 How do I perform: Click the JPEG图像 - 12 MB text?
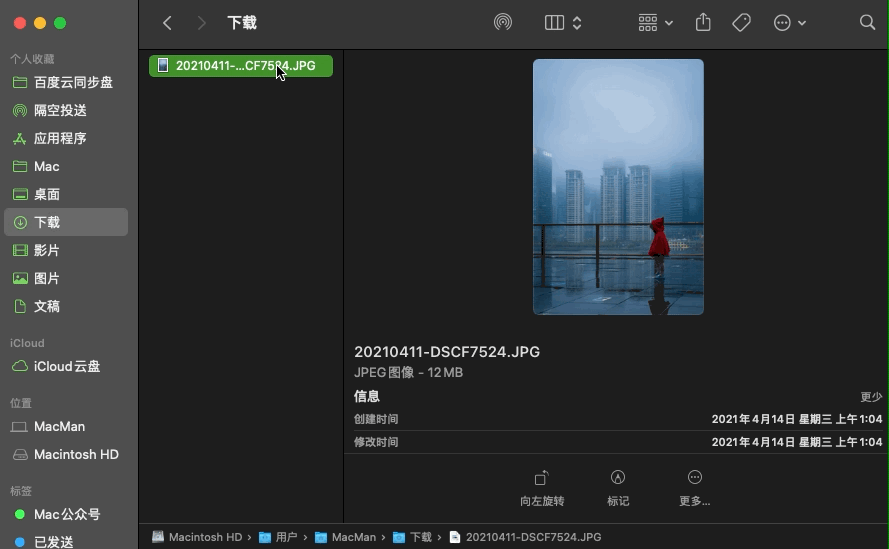[x=408, y=373]
